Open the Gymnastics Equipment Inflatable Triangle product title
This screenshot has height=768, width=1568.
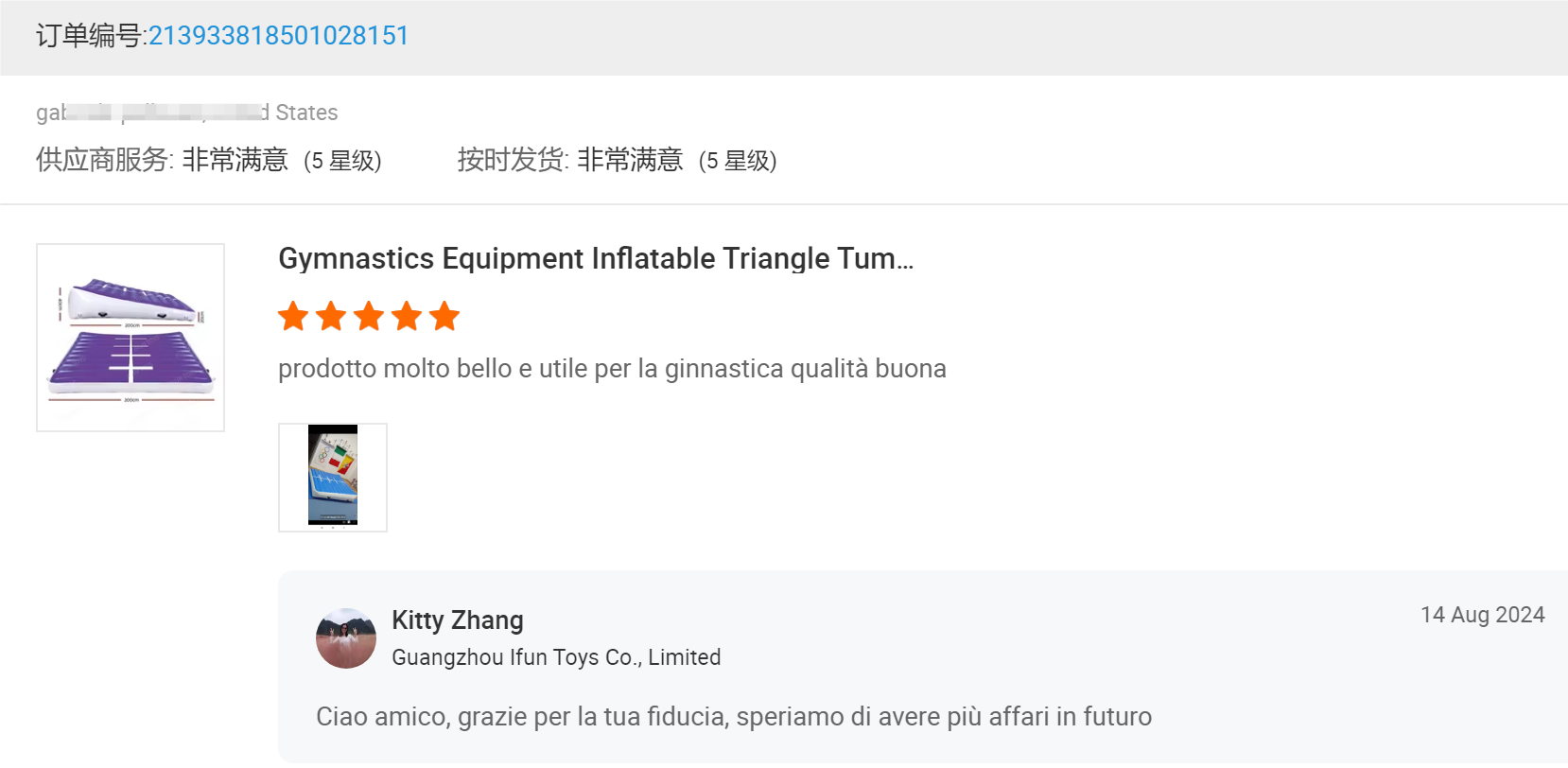coord(596,258)
